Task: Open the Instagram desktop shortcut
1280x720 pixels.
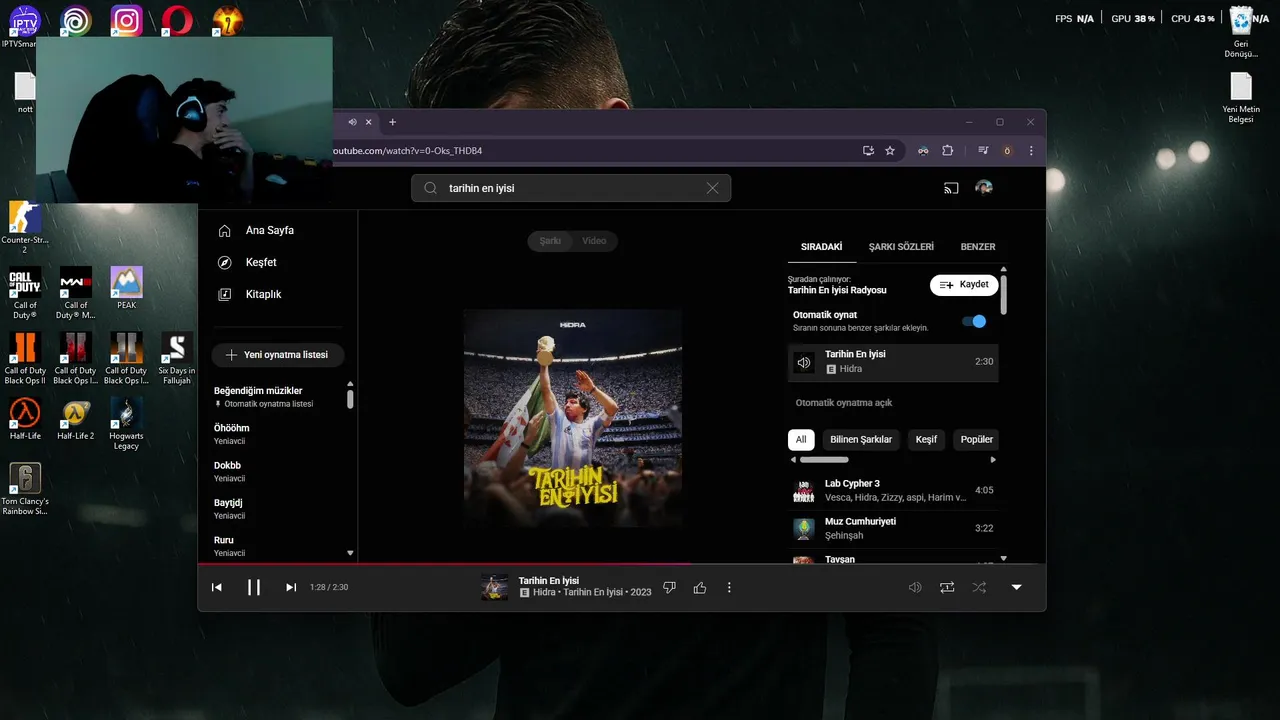Action: (126, 21)
